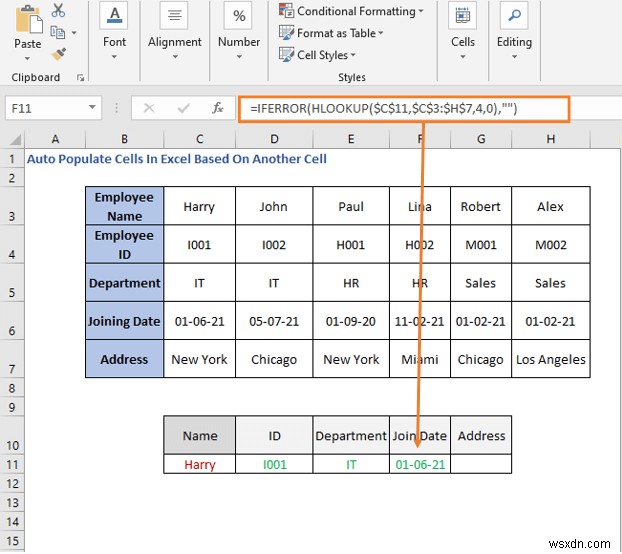Click the Cut scissors icon
The height and width of the screenshot is (554, 622).
[58, 11]
